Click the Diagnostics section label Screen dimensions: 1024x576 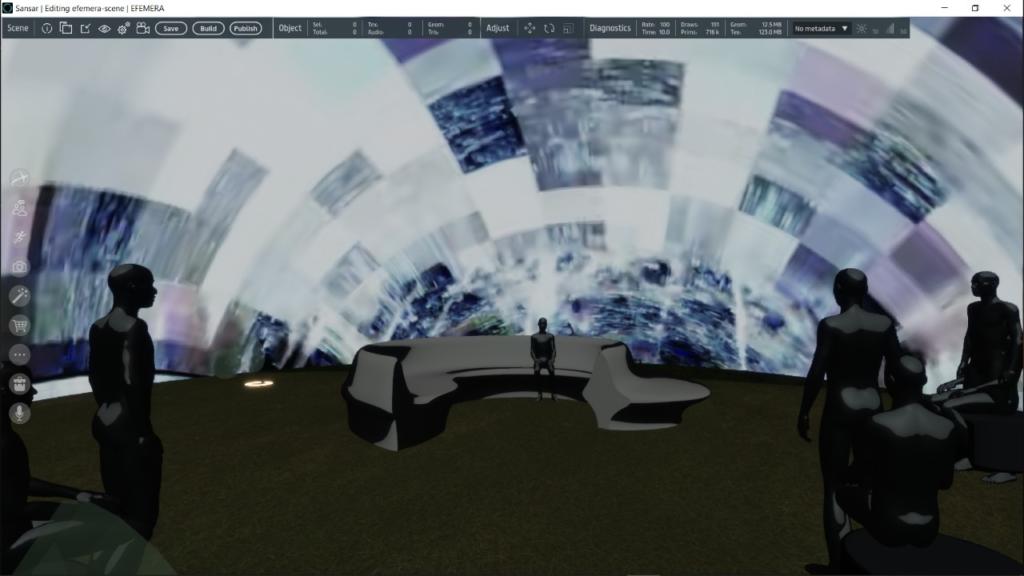tap(610, 28)
